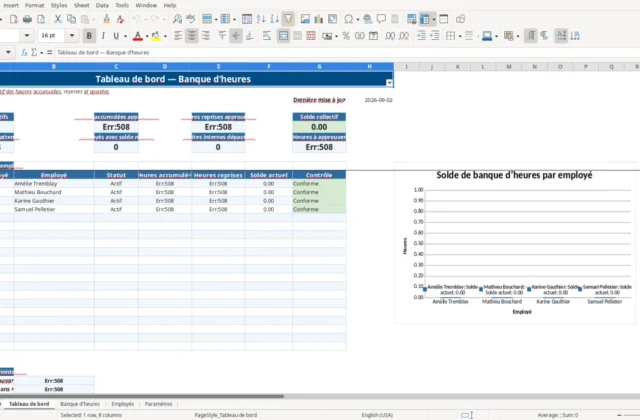Click the horizontal sheet scrollbar
The width and height of the screenshot is (640, 420).
142,396
